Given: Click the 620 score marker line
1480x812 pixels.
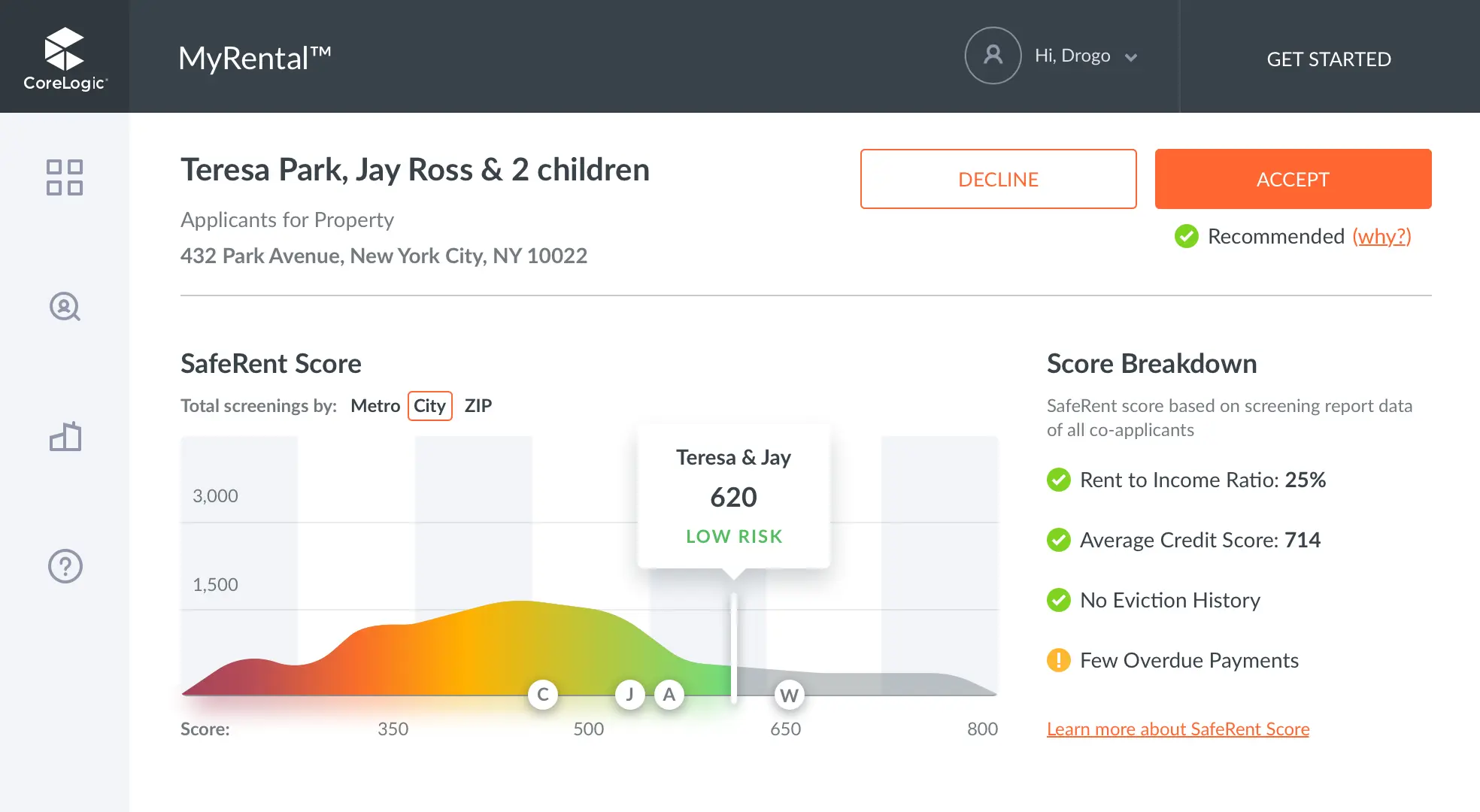Looking at the screenshot, I should [x=734, y=647].
